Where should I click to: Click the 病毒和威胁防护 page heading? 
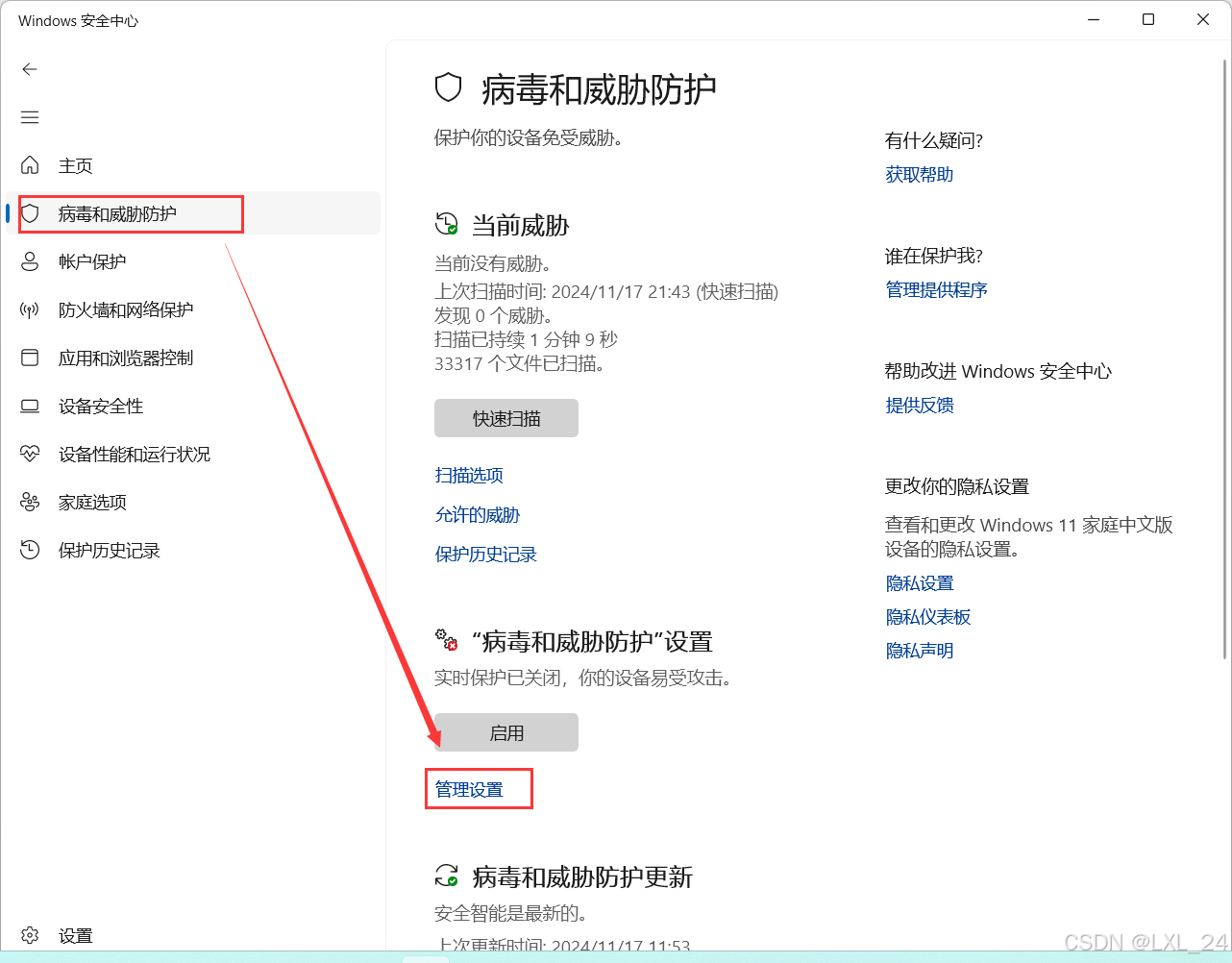[x=599, y=89]
